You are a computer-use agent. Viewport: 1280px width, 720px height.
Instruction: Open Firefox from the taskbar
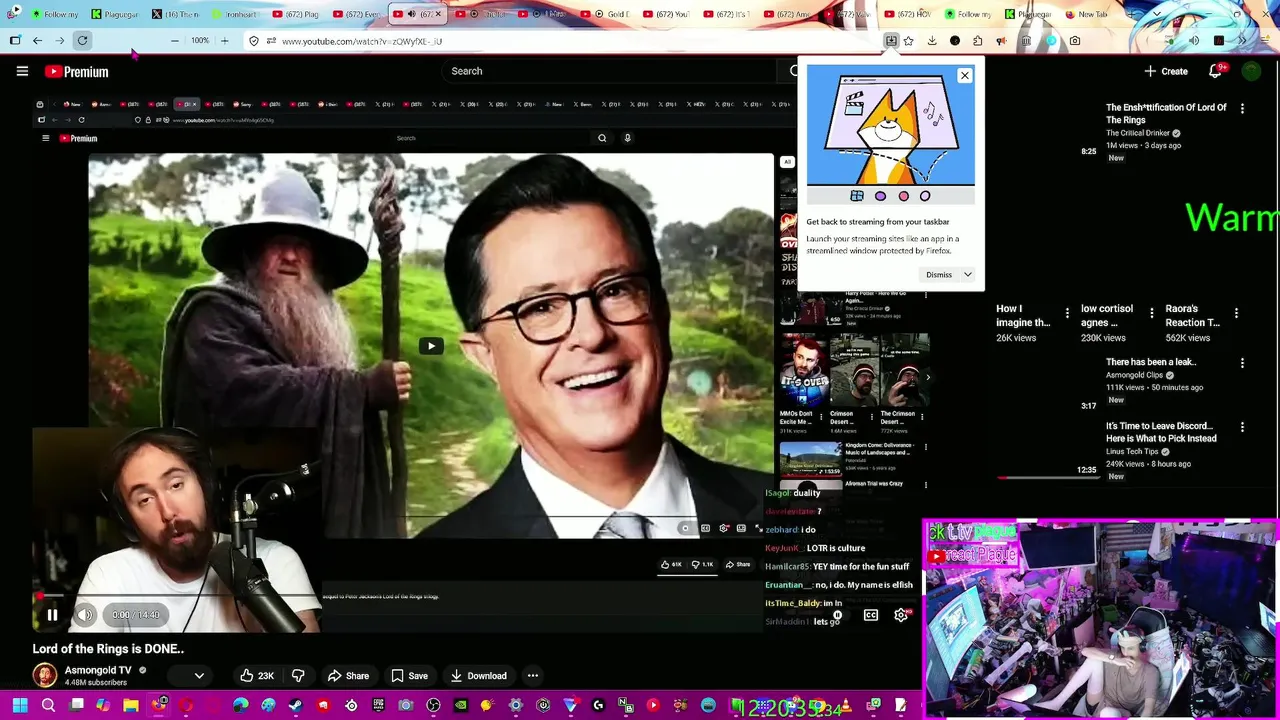(159, 706)
